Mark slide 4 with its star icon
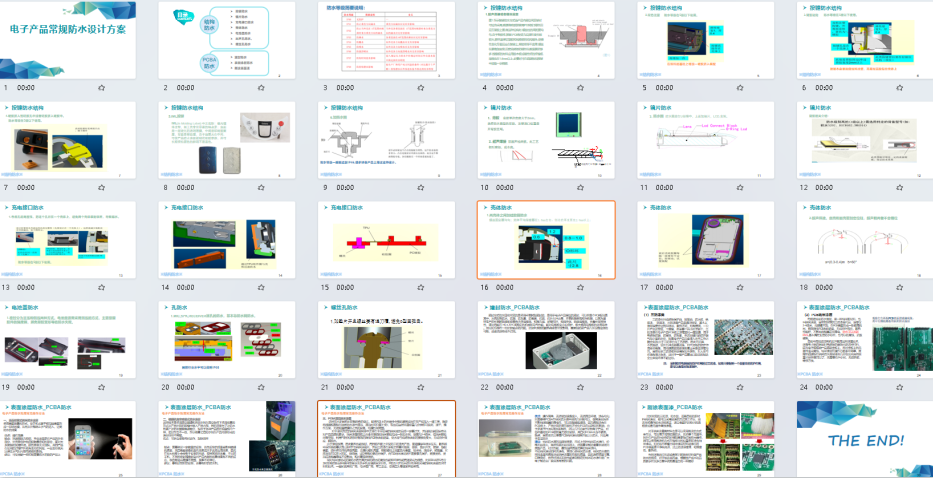Image resolution: width=933 pixels, height=478 pixels. (x=581, y=88)
